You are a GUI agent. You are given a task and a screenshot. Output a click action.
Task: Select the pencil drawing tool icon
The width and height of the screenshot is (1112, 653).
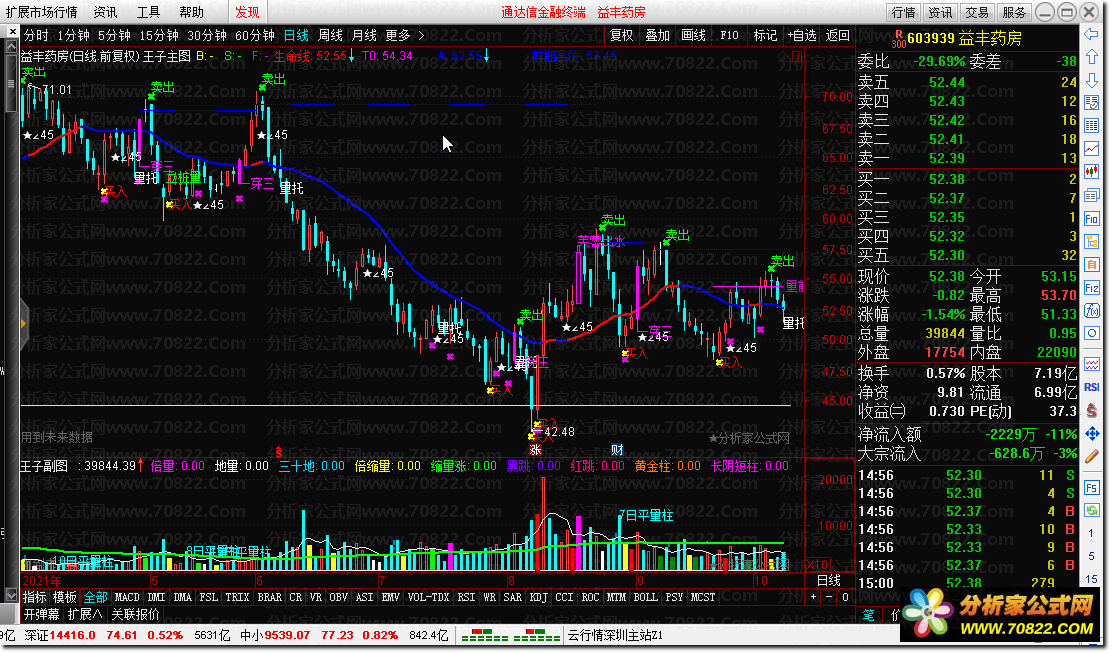point(1091,456)
